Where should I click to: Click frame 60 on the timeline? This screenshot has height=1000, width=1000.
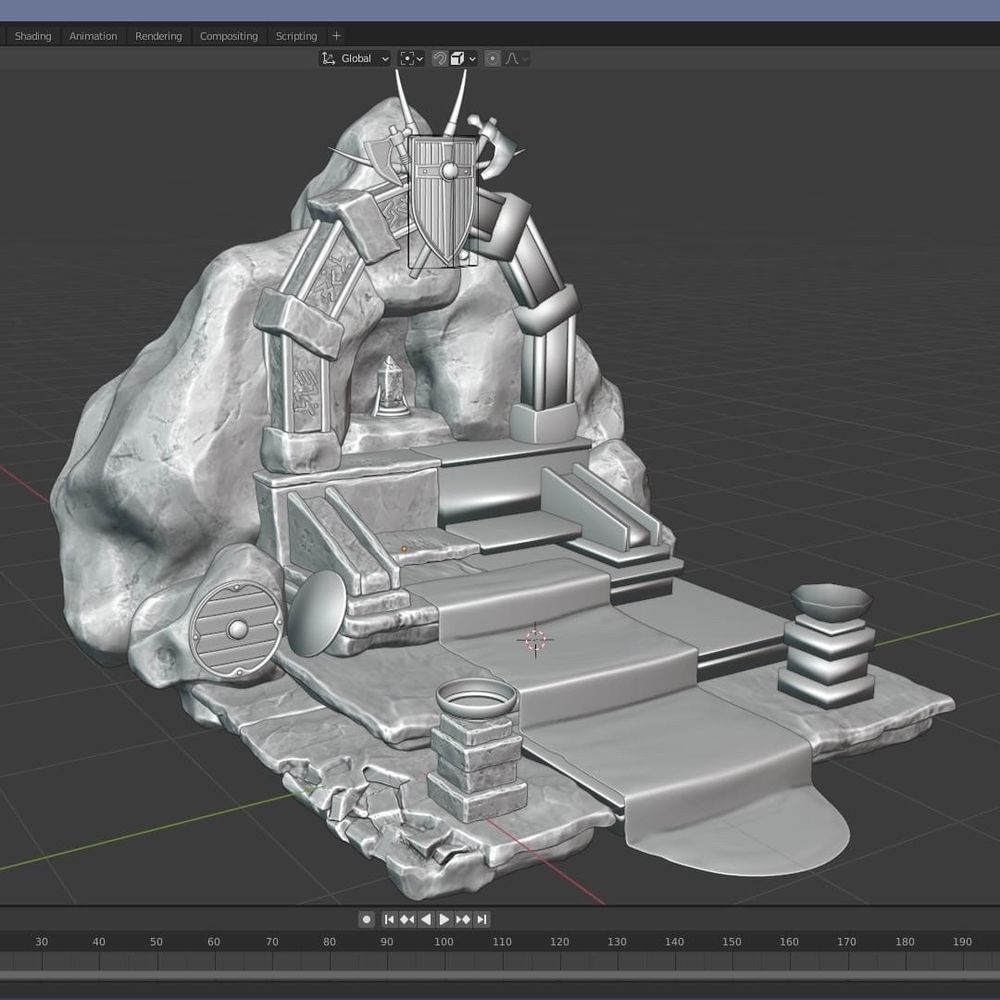pos(214,941)
